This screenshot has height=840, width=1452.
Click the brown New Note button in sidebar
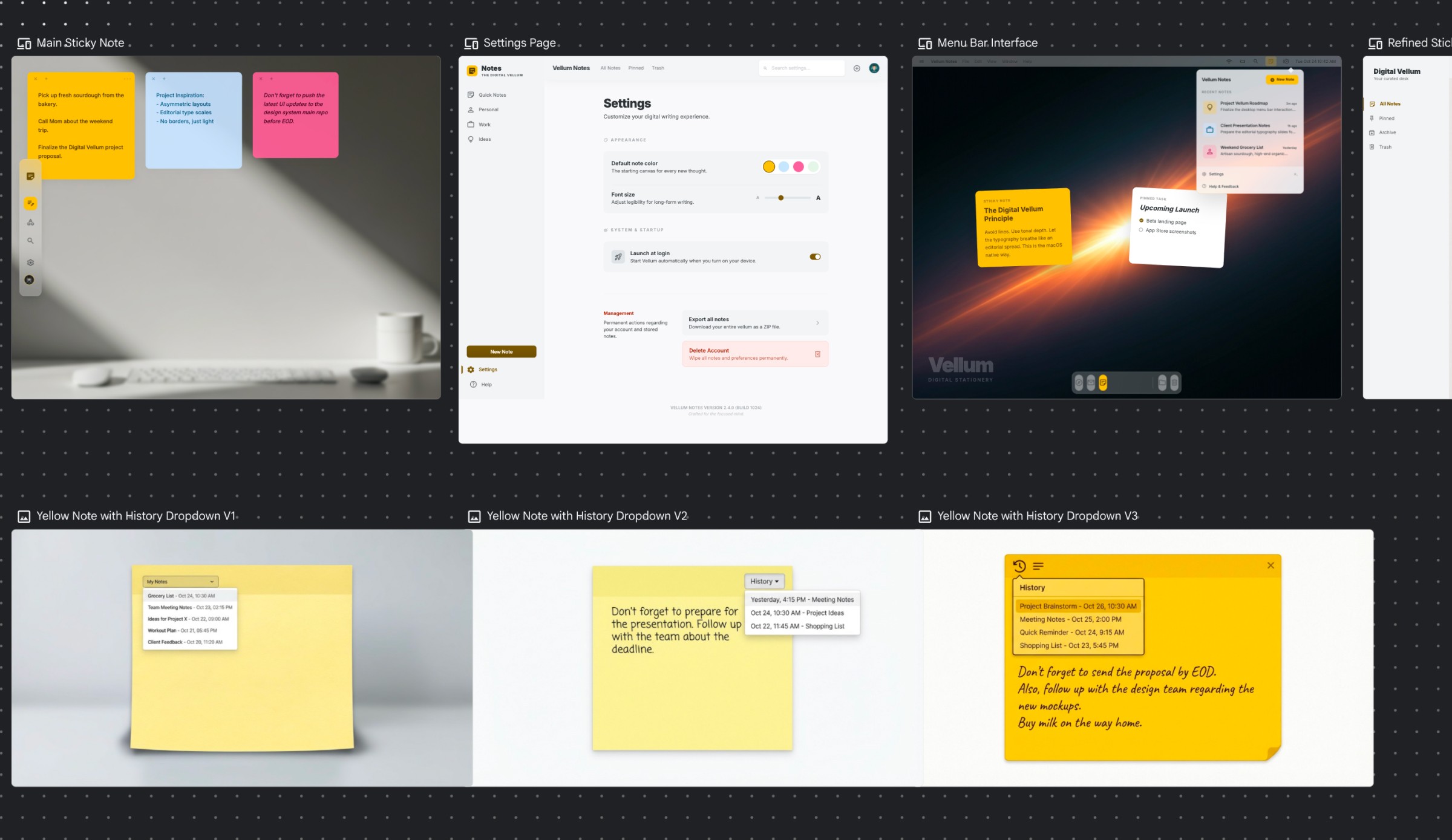coord(501,351)
